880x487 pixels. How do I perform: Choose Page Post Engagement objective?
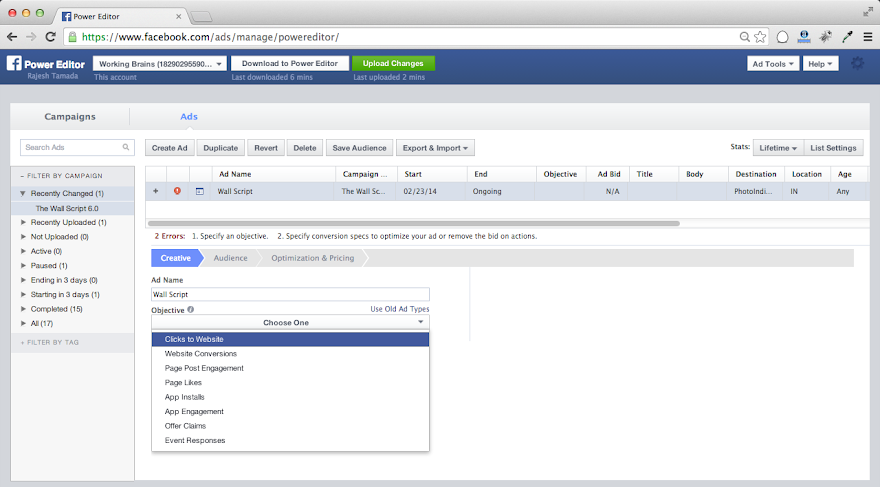pyautogui.click(x=290, y=369)
